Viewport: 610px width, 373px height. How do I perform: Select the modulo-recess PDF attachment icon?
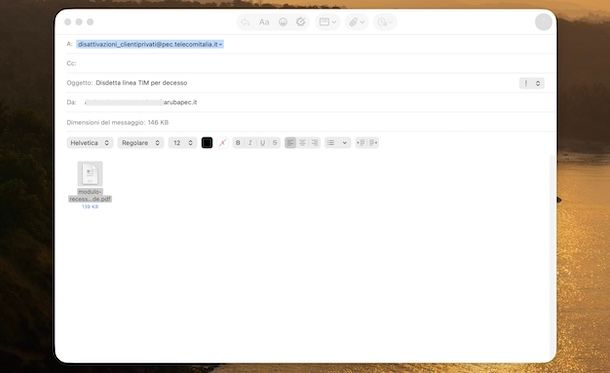[x=90, y=173]
